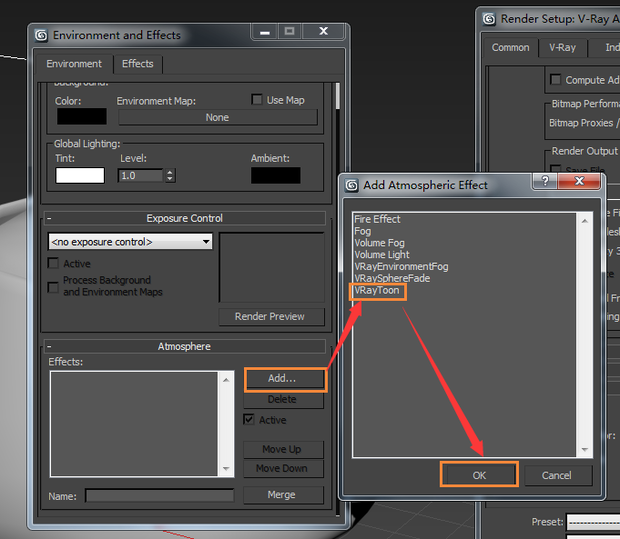Open the white Tint color swatch

pos(80,175)
